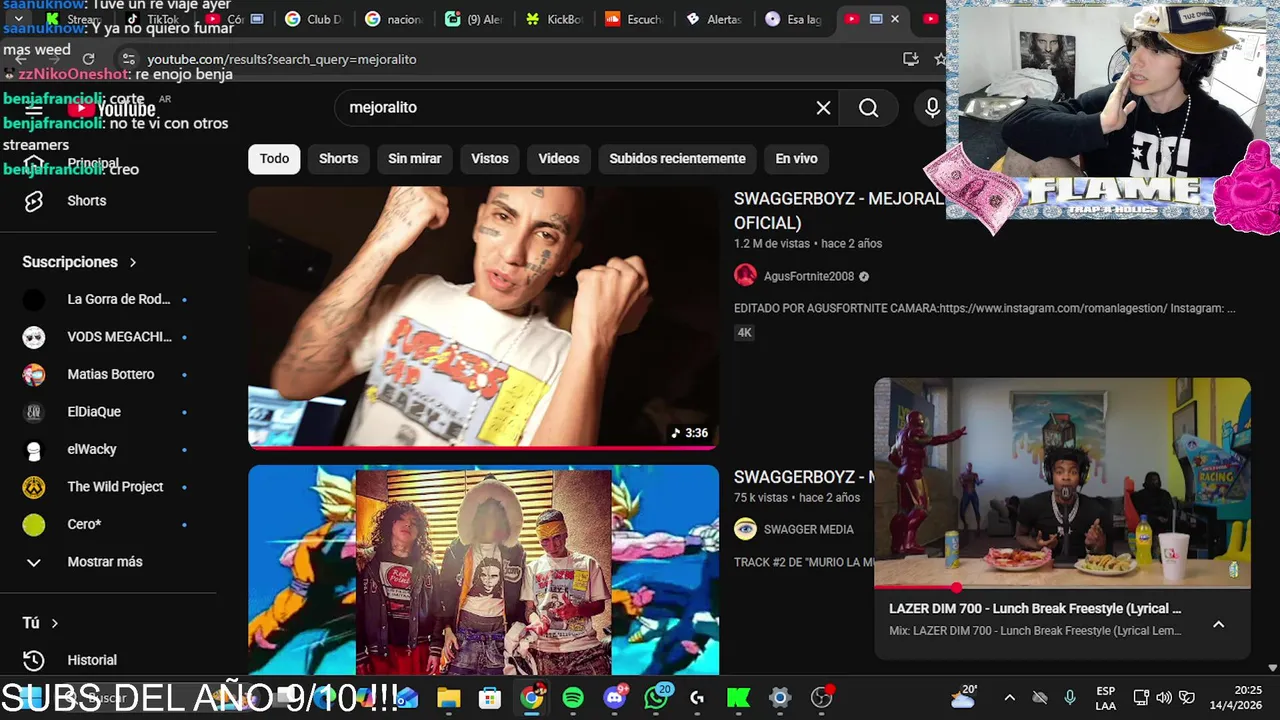Switch to the Club D browser tab
Viewport: 1280px width, 720px height.
(x=313, y=19)
